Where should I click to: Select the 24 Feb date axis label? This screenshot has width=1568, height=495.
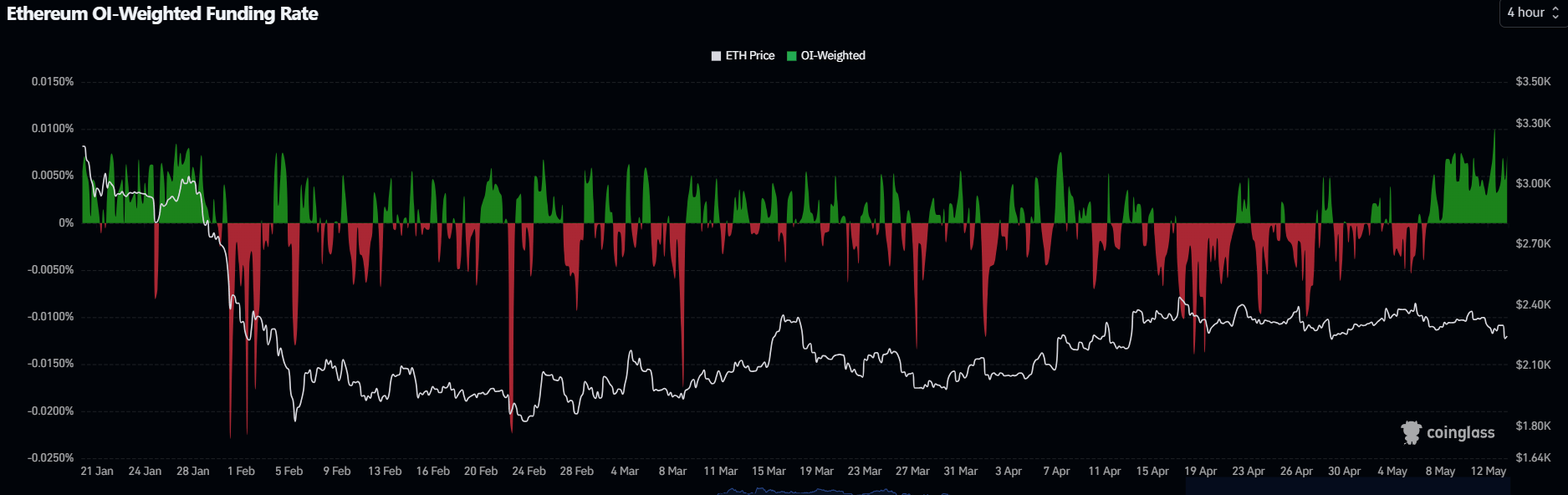529,472
